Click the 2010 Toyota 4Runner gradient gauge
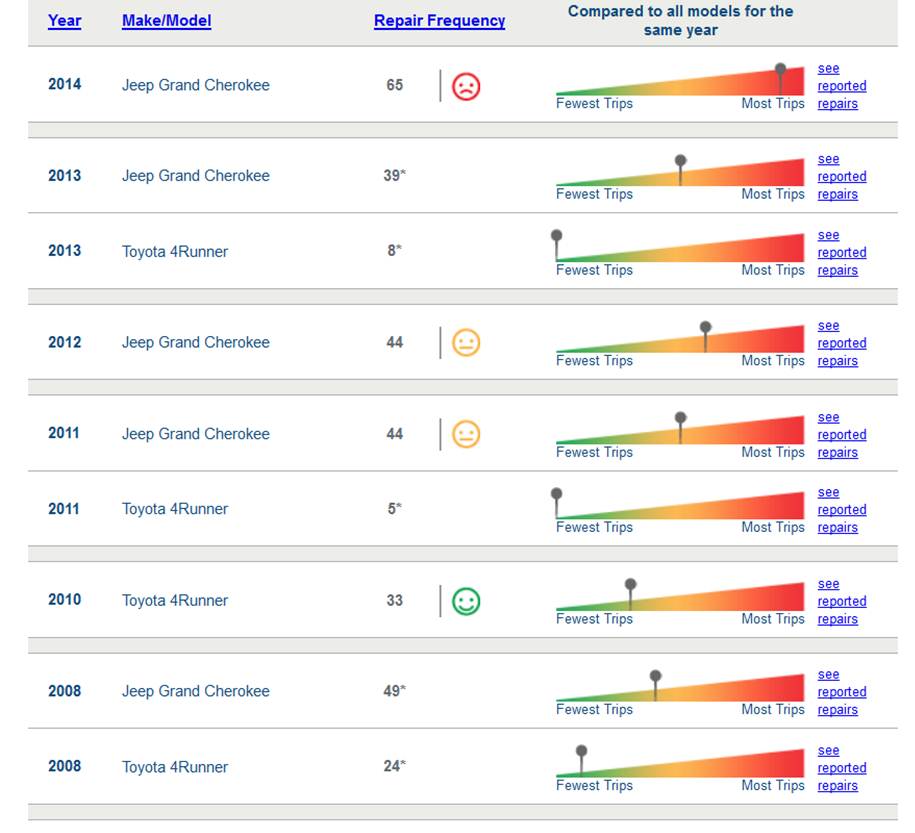The height and width of the screenshot is (833, 915). coord(680,597)
